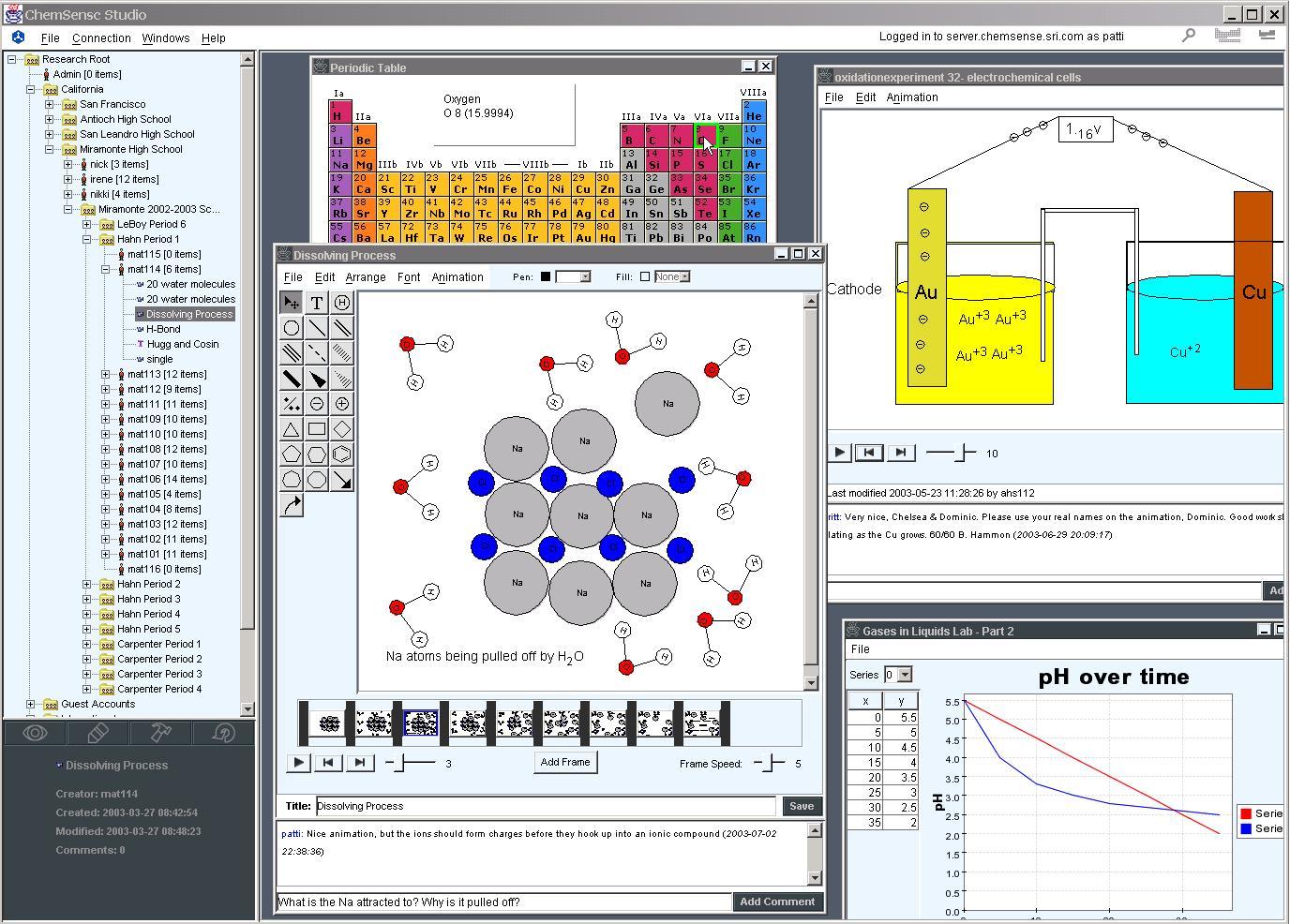Open the Arrange menu in Dissolving Process
This screenshot has width=1290, height=924.
coord(366,277)
